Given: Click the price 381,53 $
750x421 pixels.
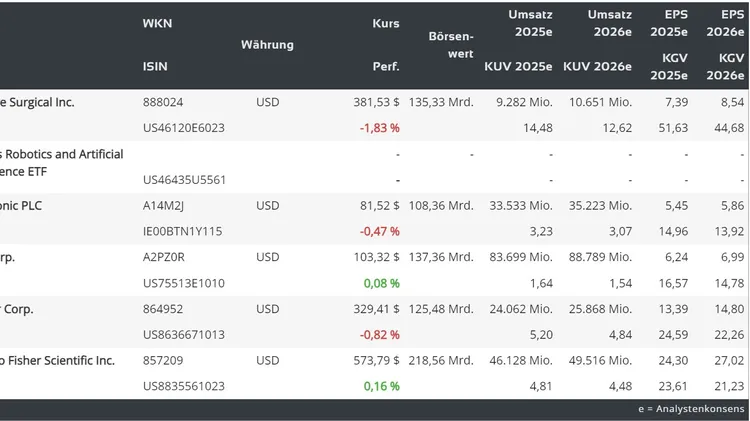Looking at the screenshot, I should 376,102.
